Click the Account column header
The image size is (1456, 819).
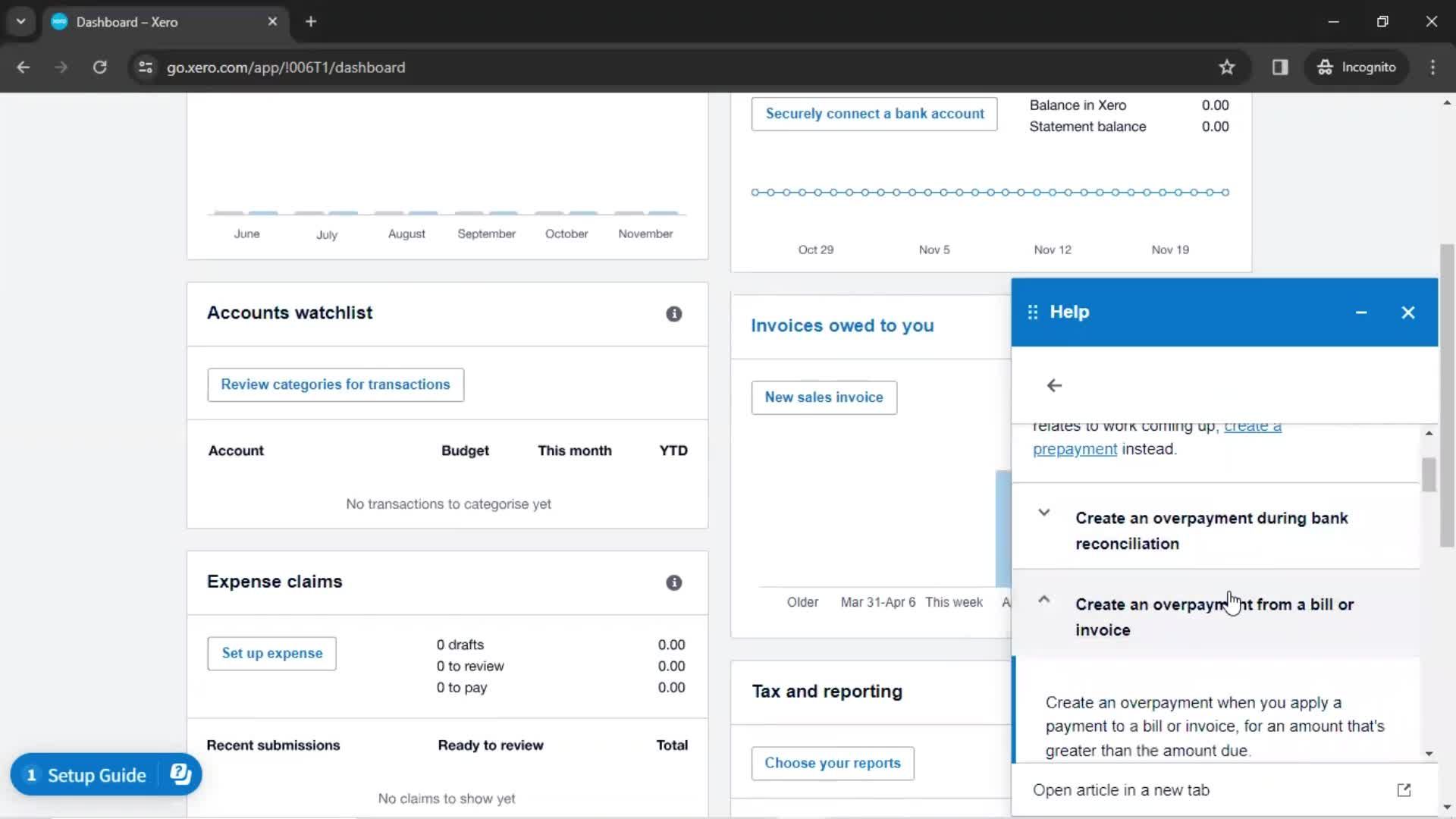pyautogui.click(x=236, y=450)
